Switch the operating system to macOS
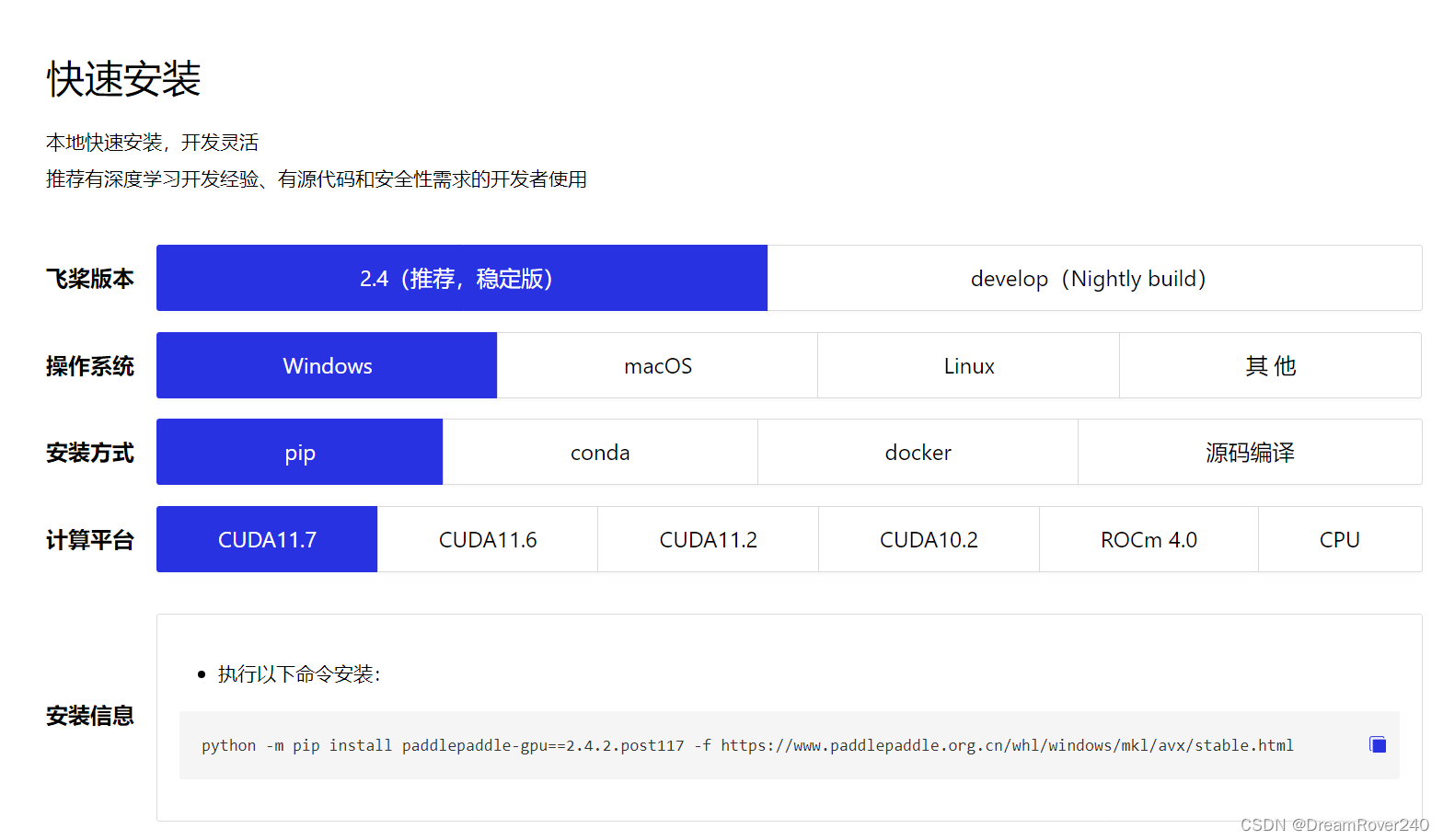1443x840 pixels. click(657, 365)
